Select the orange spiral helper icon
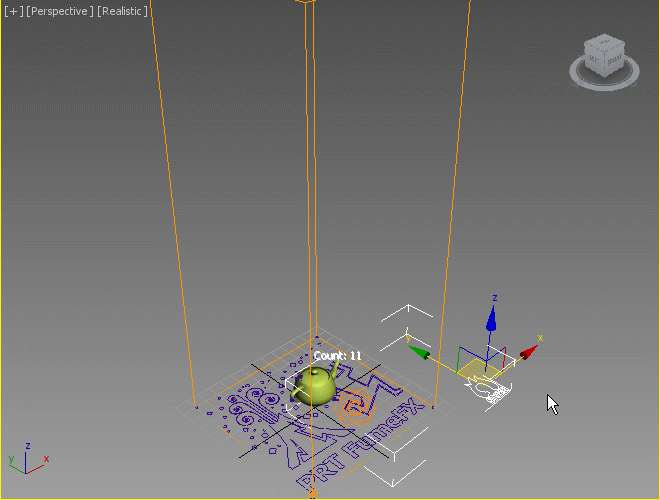 354,406
